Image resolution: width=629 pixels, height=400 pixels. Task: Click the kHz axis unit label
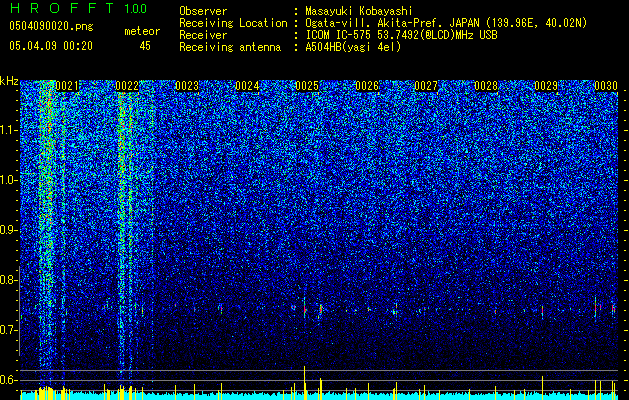point(9,81)
